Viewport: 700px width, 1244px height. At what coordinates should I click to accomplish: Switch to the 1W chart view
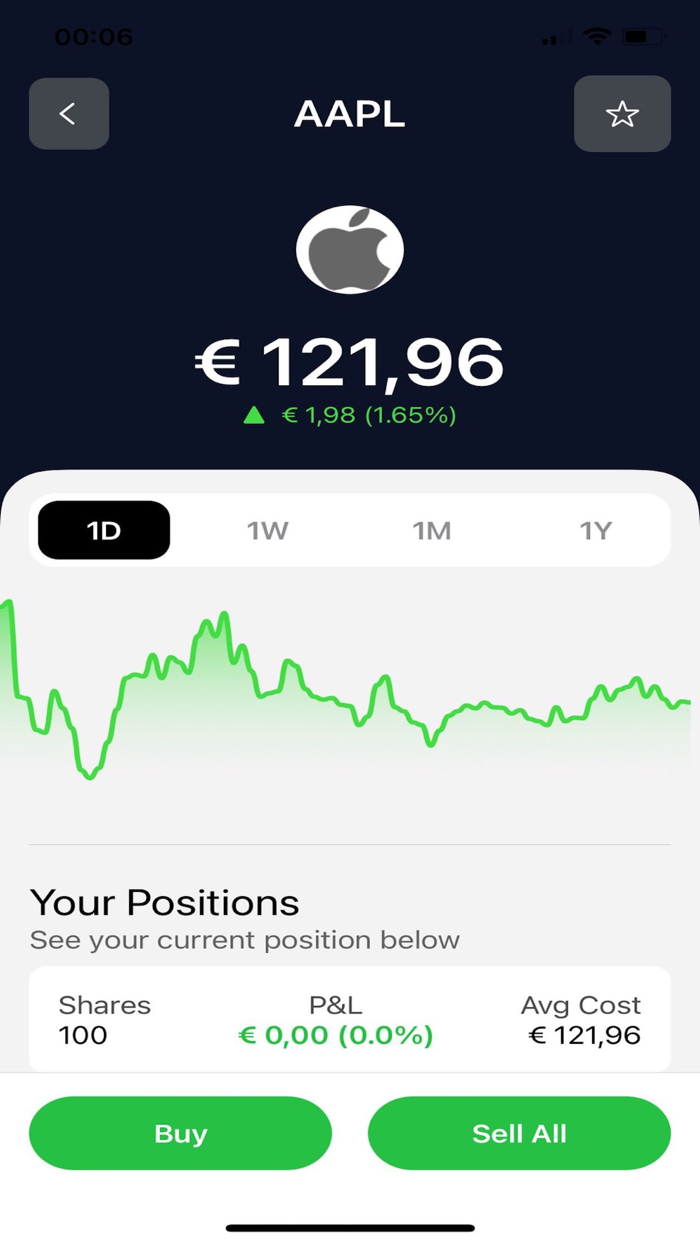[266, 530]
